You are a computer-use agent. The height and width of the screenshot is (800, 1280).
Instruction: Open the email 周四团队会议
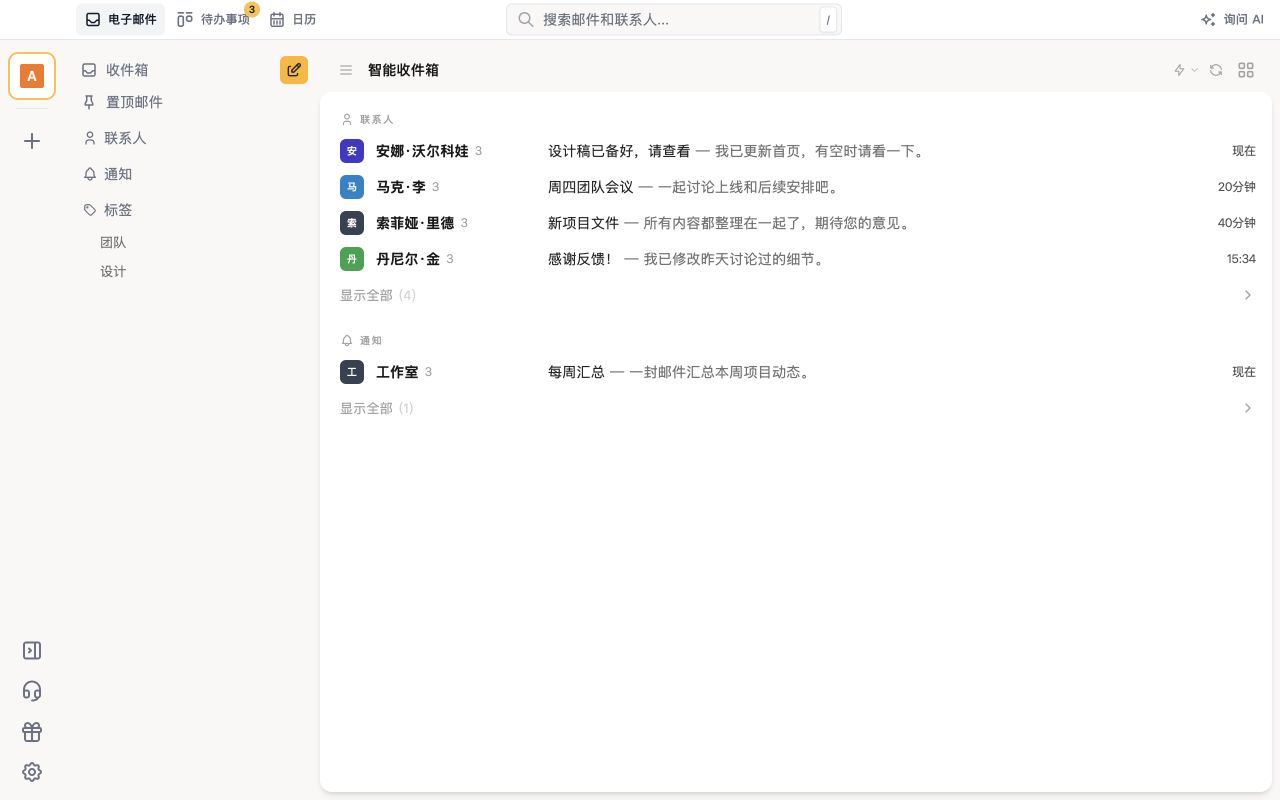coord(796,187)
